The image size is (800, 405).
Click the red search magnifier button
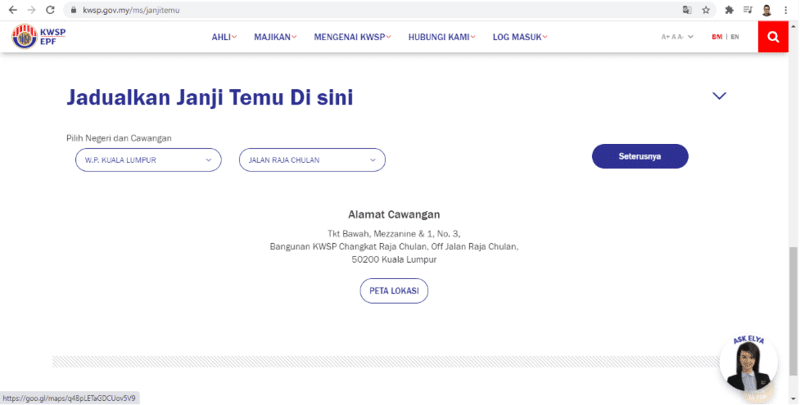[x=774, y=36]
